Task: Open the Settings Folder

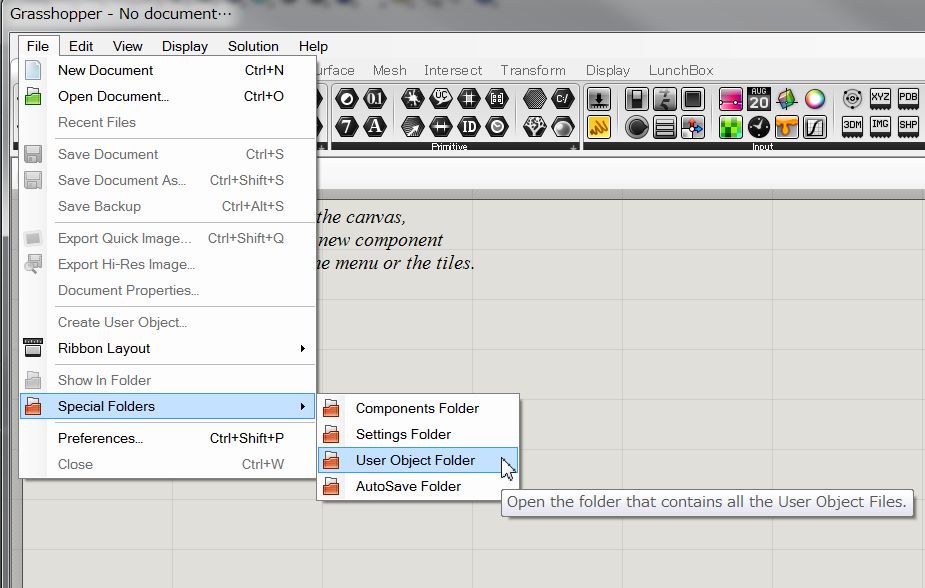Action: (418, 434)
